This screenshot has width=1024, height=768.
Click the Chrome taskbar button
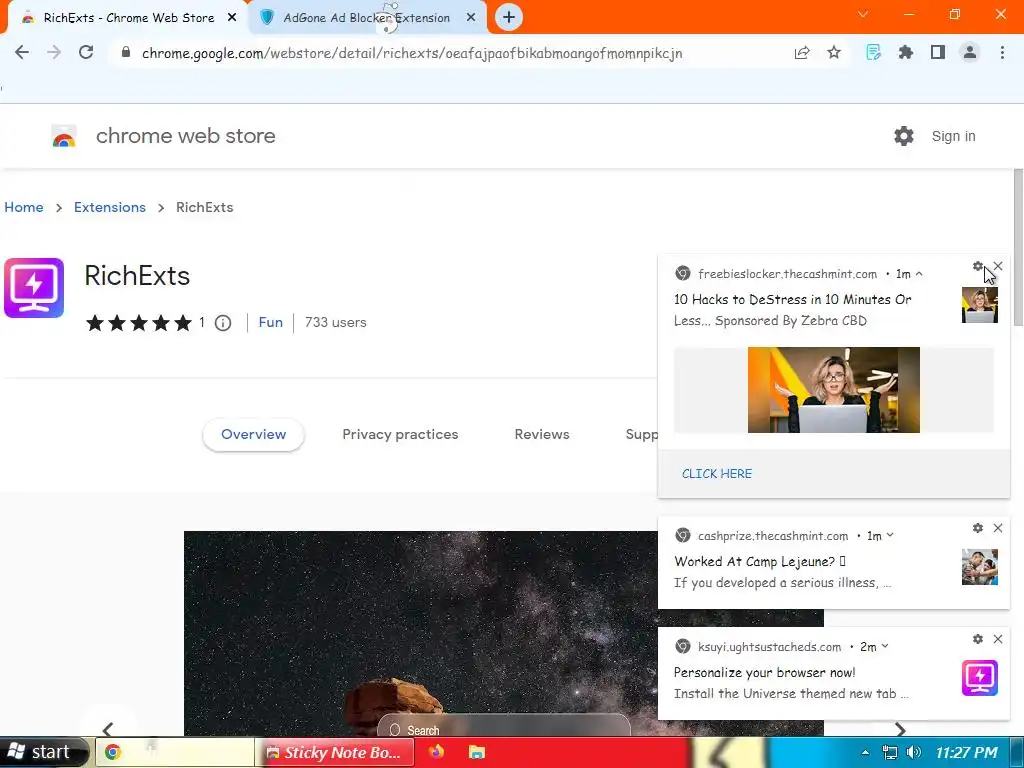point(174,752)
